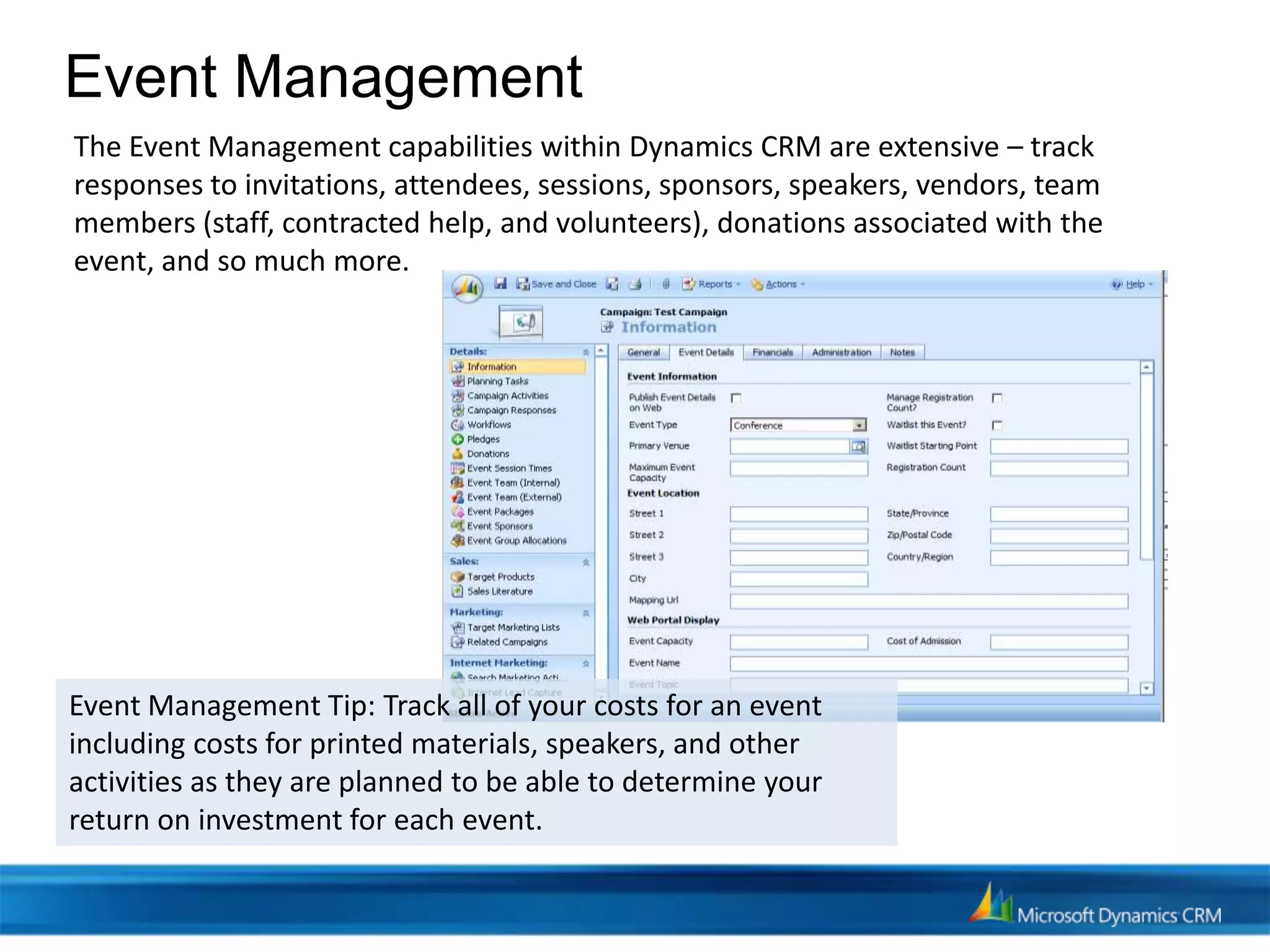Check Publish Event Details on Web
The image size is (1270, 952).
pyautogui.click(x=736, y=398)
